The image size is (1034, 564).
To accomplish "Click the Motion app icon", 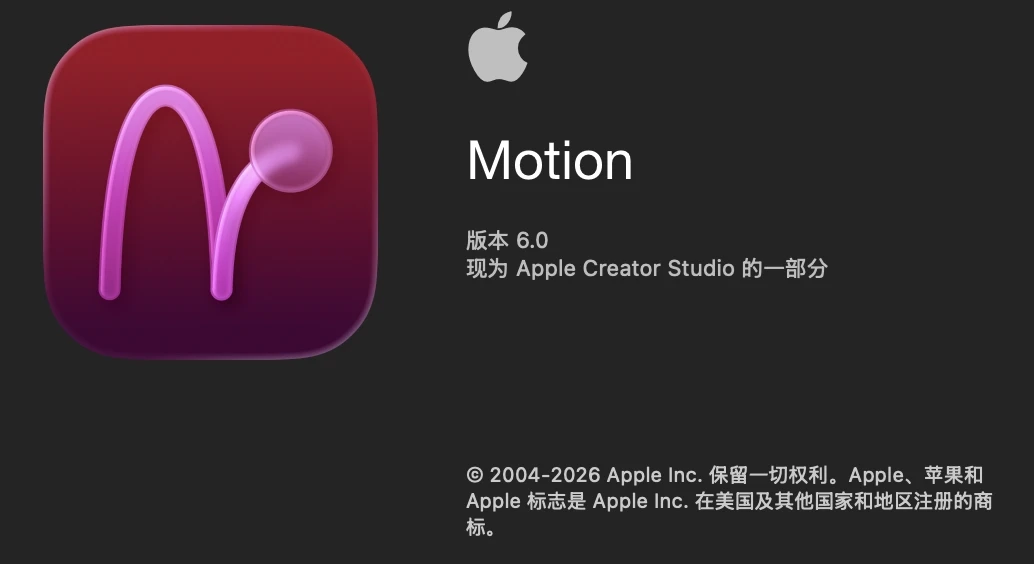I will [x=210, y=192].
